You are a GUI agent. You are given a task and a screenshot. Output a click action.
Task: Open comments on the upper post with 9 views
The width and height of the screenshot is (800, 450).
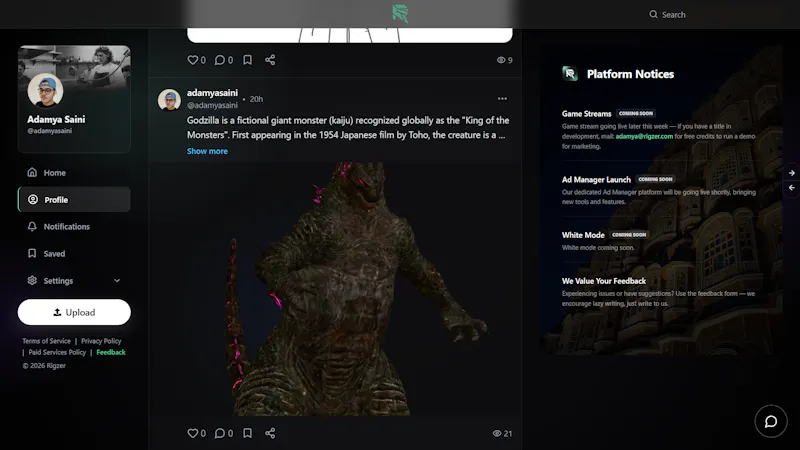click(x=219, y=60)
